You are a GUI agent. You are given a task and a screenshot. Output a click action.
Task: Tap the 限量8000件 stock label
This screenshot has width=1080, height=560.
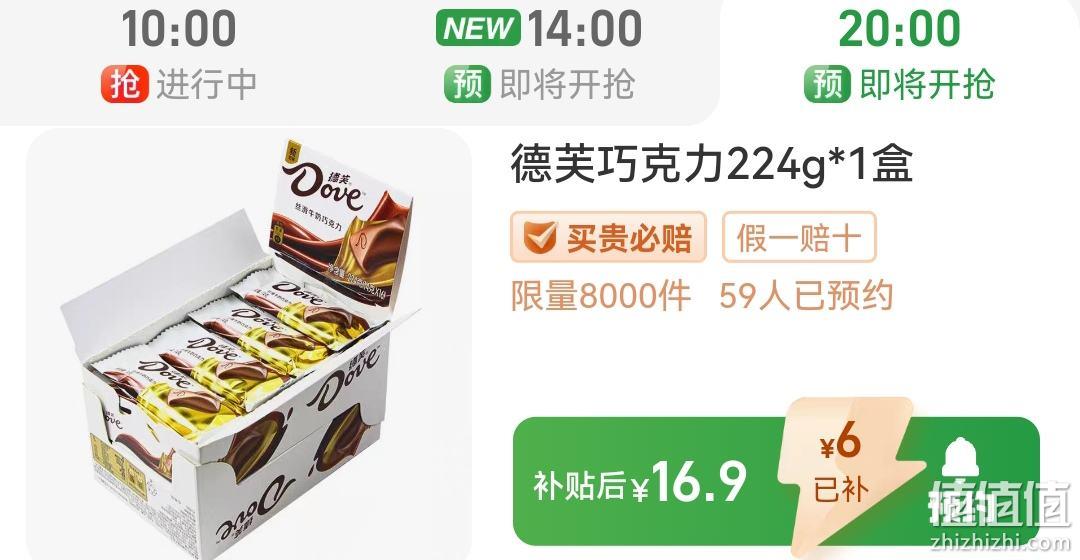pos(601,296)
